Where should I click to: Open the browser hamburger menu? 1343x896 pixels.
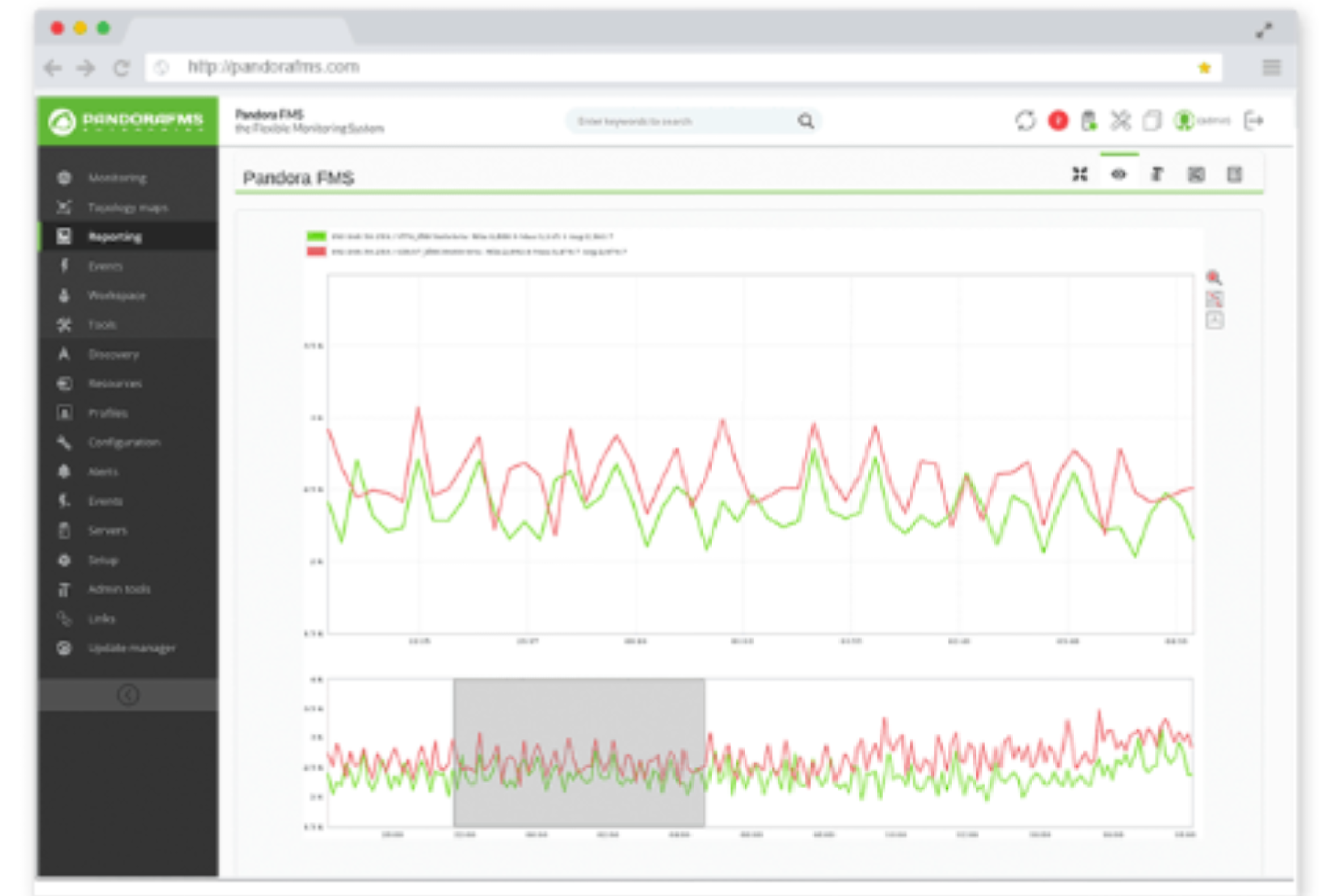(x=1272, y=68)
